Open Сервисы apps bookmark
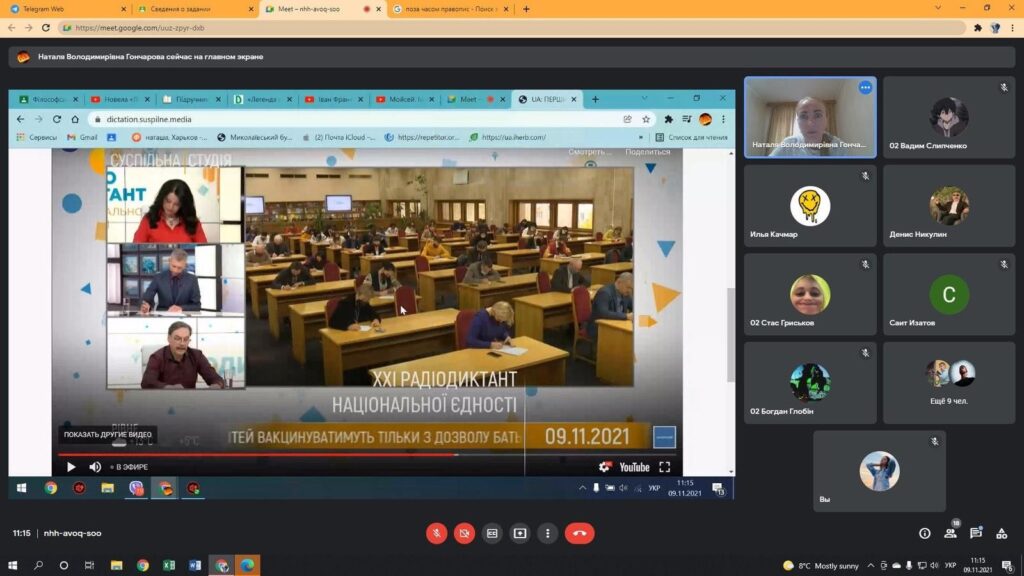 [37, 137]
